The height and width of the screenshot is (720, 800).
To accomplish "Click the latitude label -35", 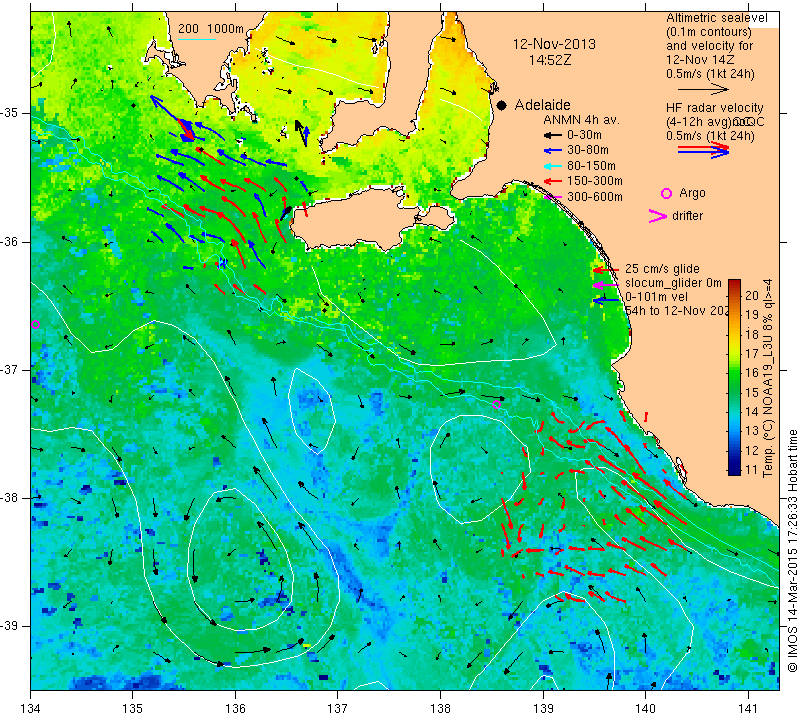I will [x=9, y=113].
